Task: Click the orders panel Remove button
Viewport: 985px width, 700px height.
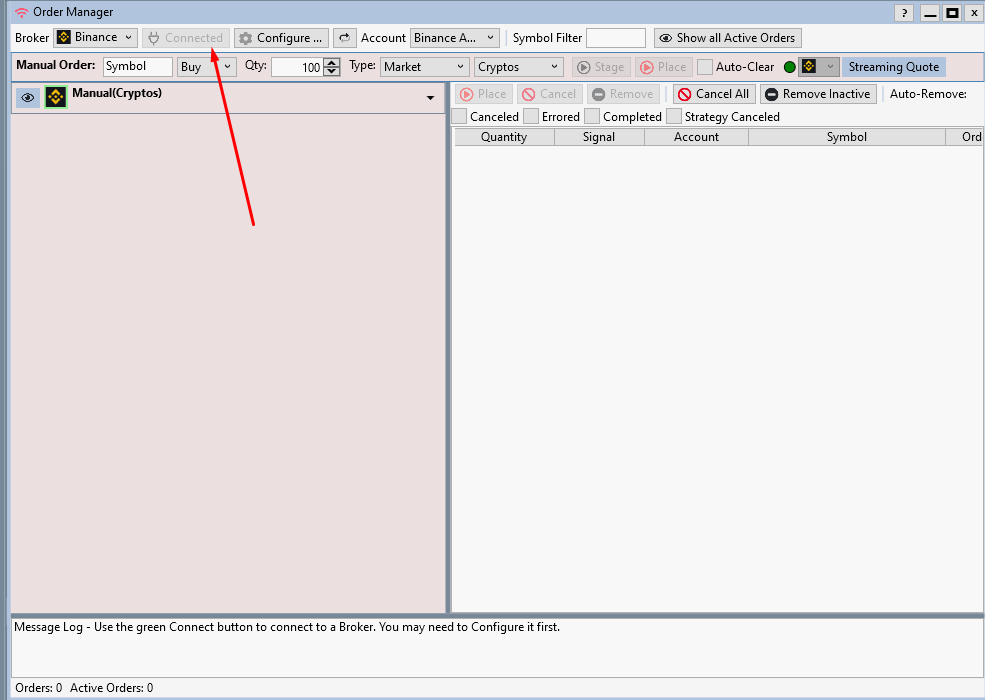Action: coord(623,94)
